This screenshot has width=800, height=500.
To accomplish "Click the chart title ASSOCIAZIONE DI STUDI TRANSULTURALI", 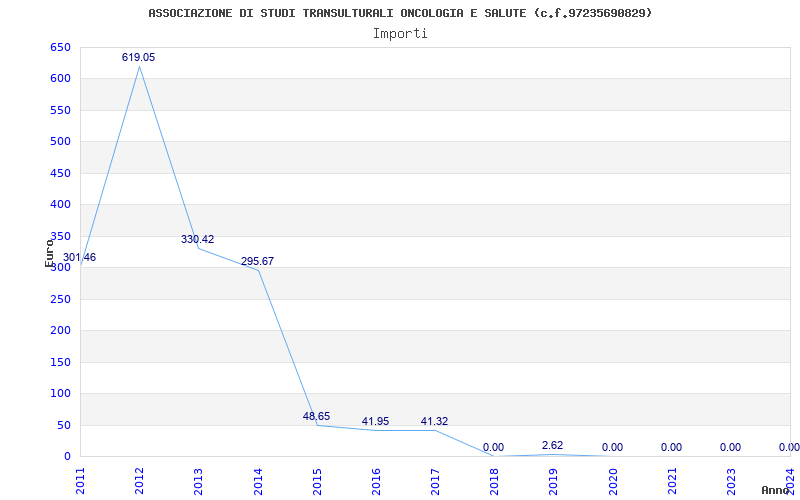I will 400,13.
